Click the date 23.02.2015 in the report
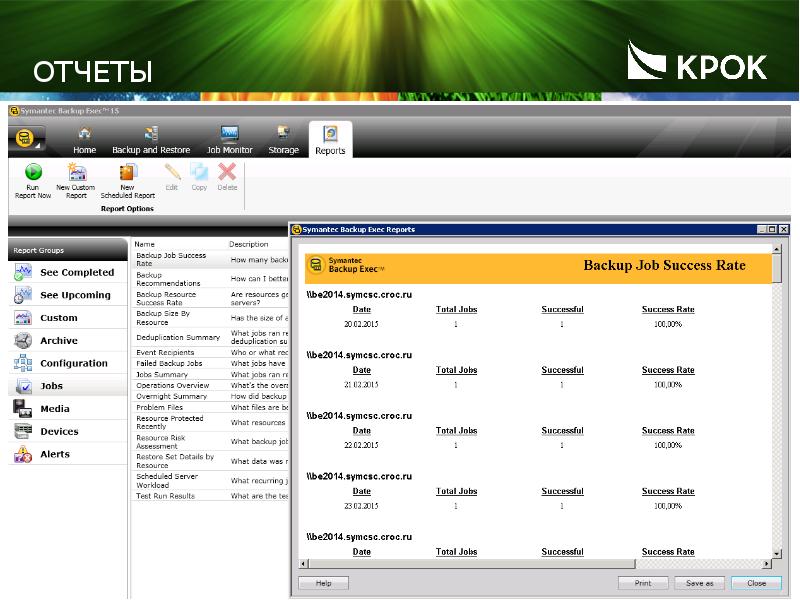This screenshot has height=600, width=800. [361, 506]
